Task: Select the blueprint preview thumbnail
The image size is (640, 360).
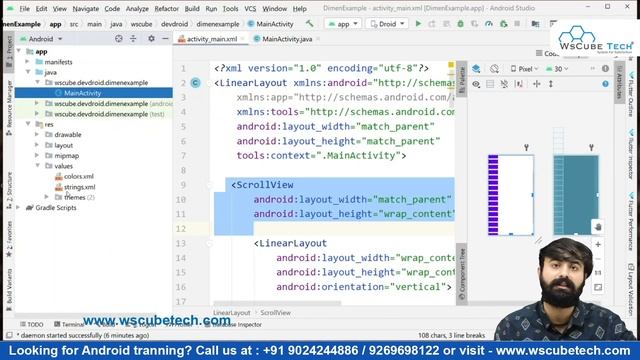Action: [576, 195]
